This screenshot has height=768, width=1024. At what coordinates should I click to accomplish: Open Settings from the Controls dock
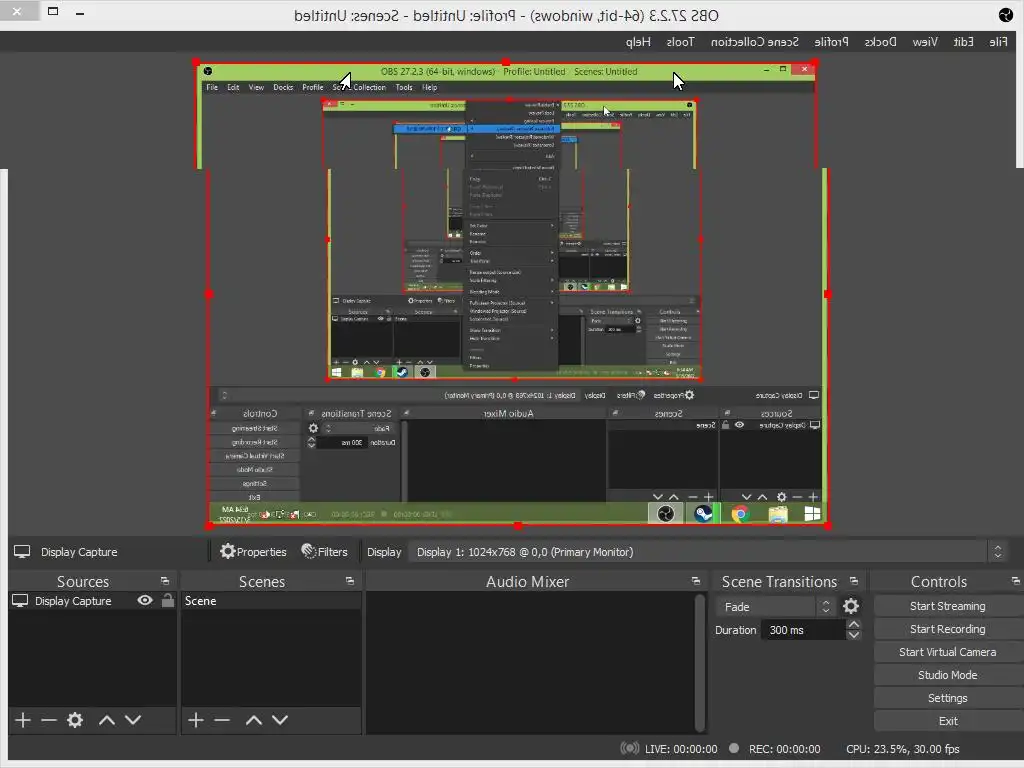[948, 698]
